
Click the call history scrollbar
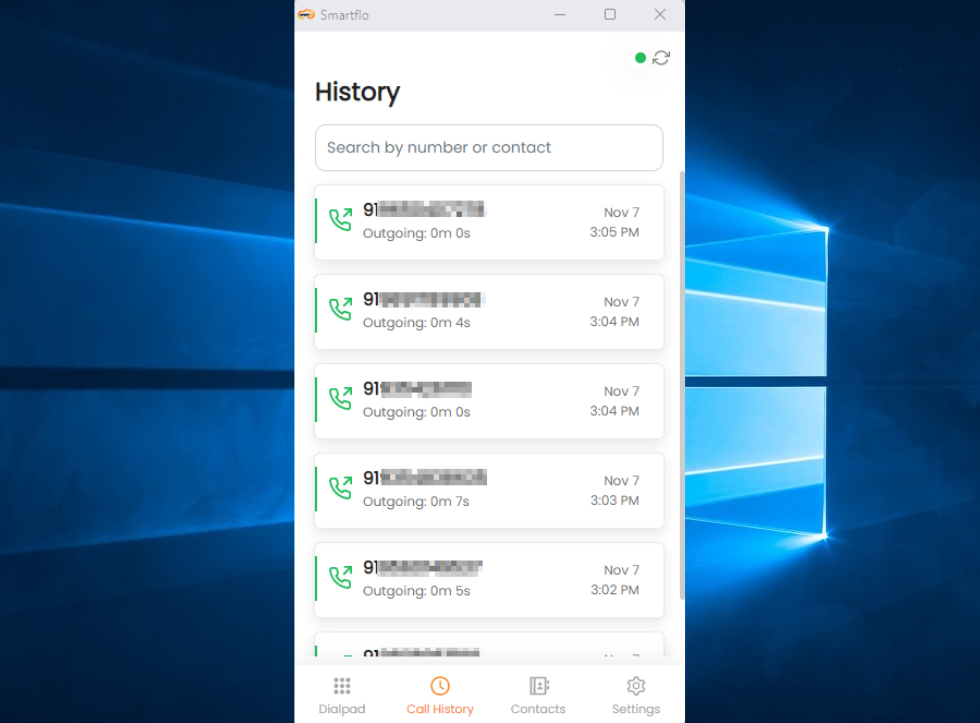pyautogui.click(x=681, y=385)
